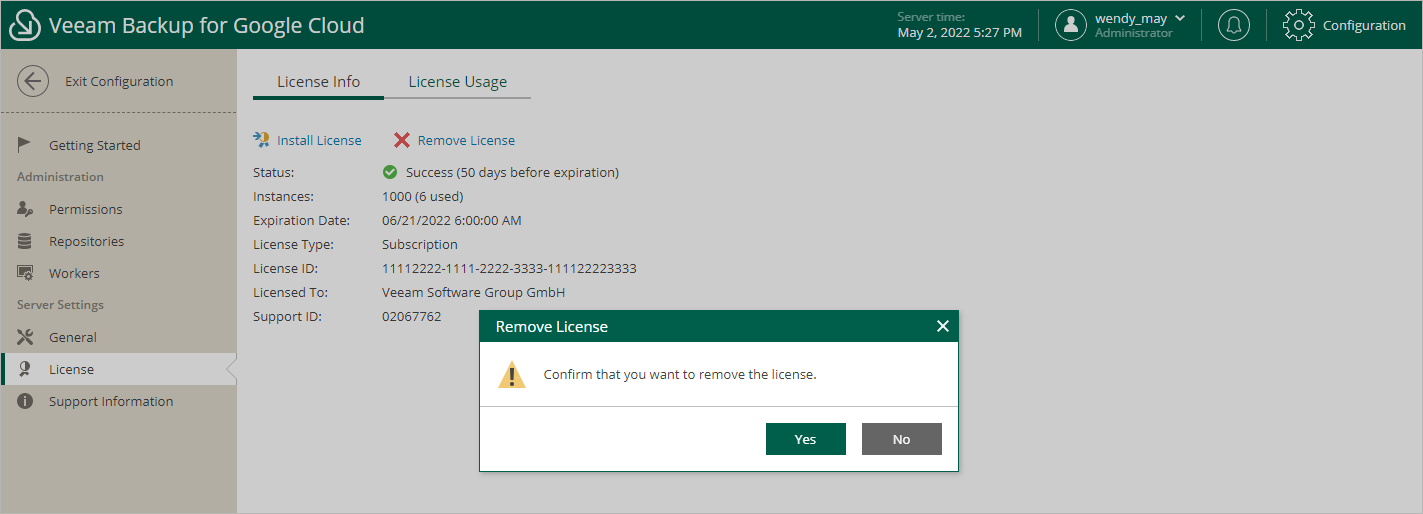Click the Veeam Backup for Google Cloud title
Image resolution: width=1423 pixels, height=514 pixels.
pos(207,25)
